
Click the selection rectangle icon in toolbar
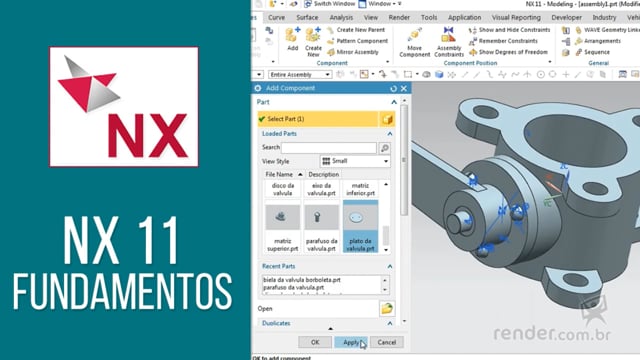pos(407,74)
